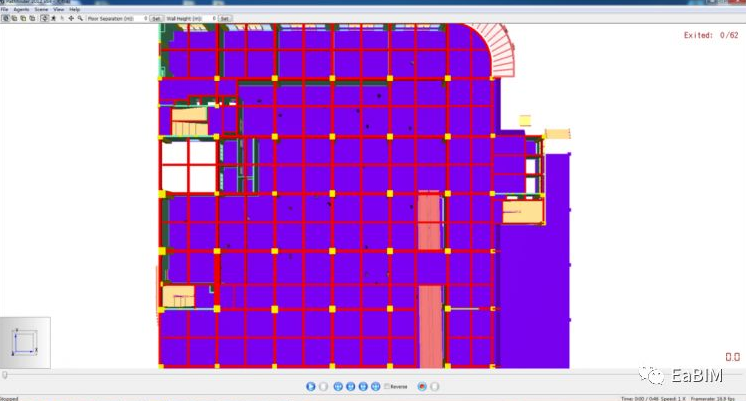746x401 pixels.
Task: Click the third blue step playback button
Action: click(x=363, y=387)
